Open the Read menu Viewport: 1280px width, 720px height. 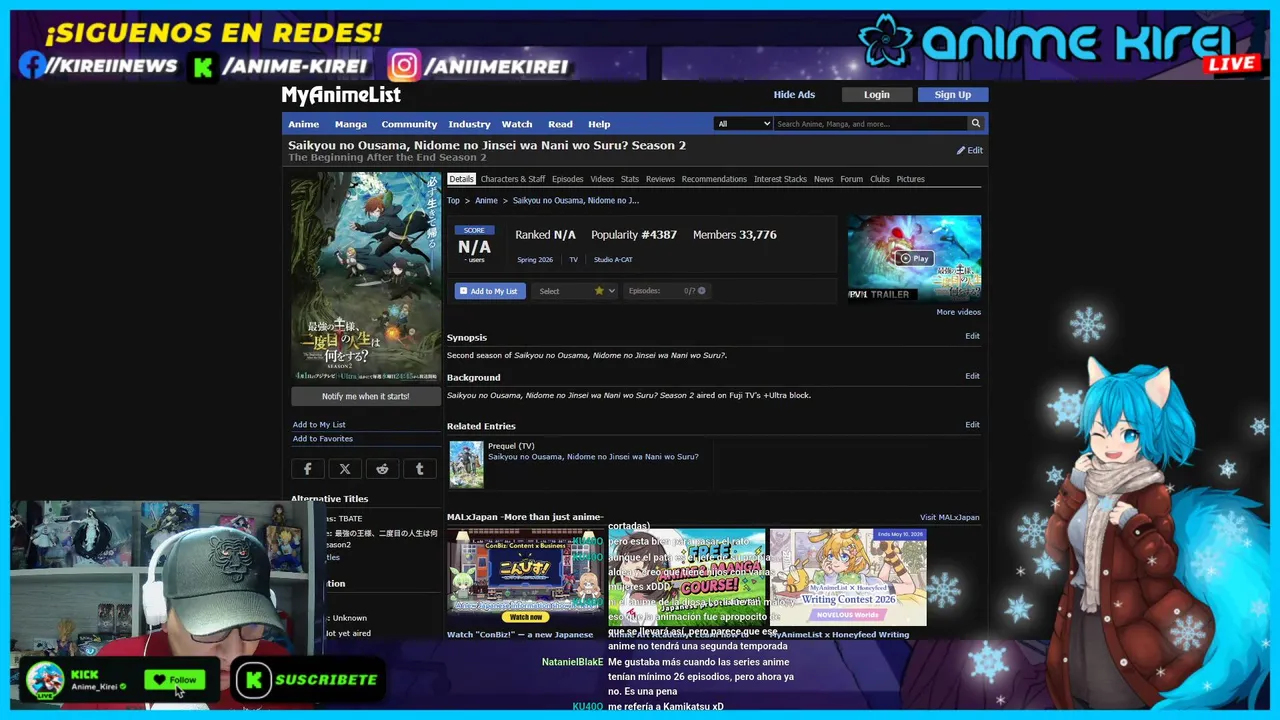(560, 124)
